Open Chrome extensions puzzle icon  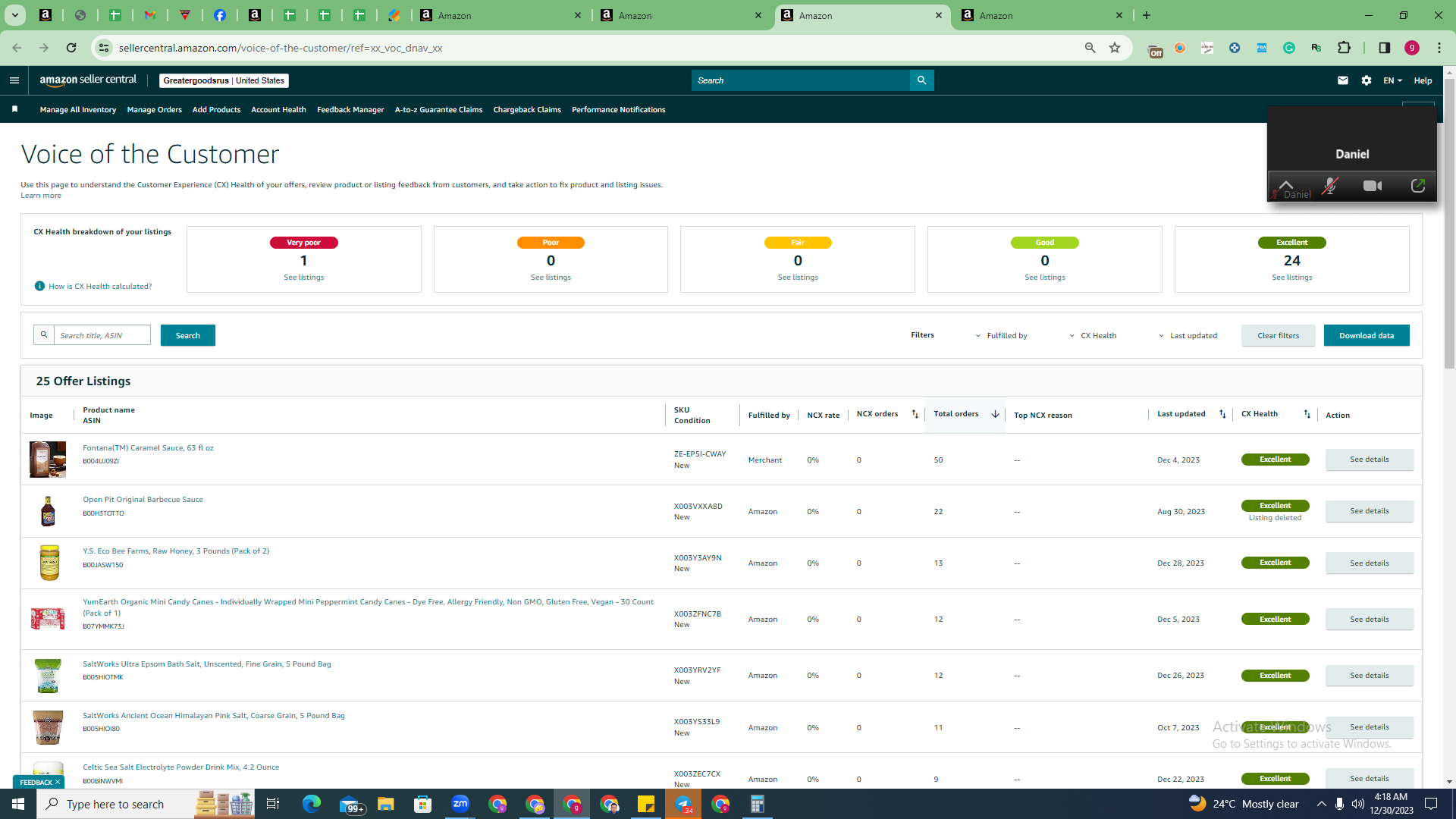click(1345, 48)
